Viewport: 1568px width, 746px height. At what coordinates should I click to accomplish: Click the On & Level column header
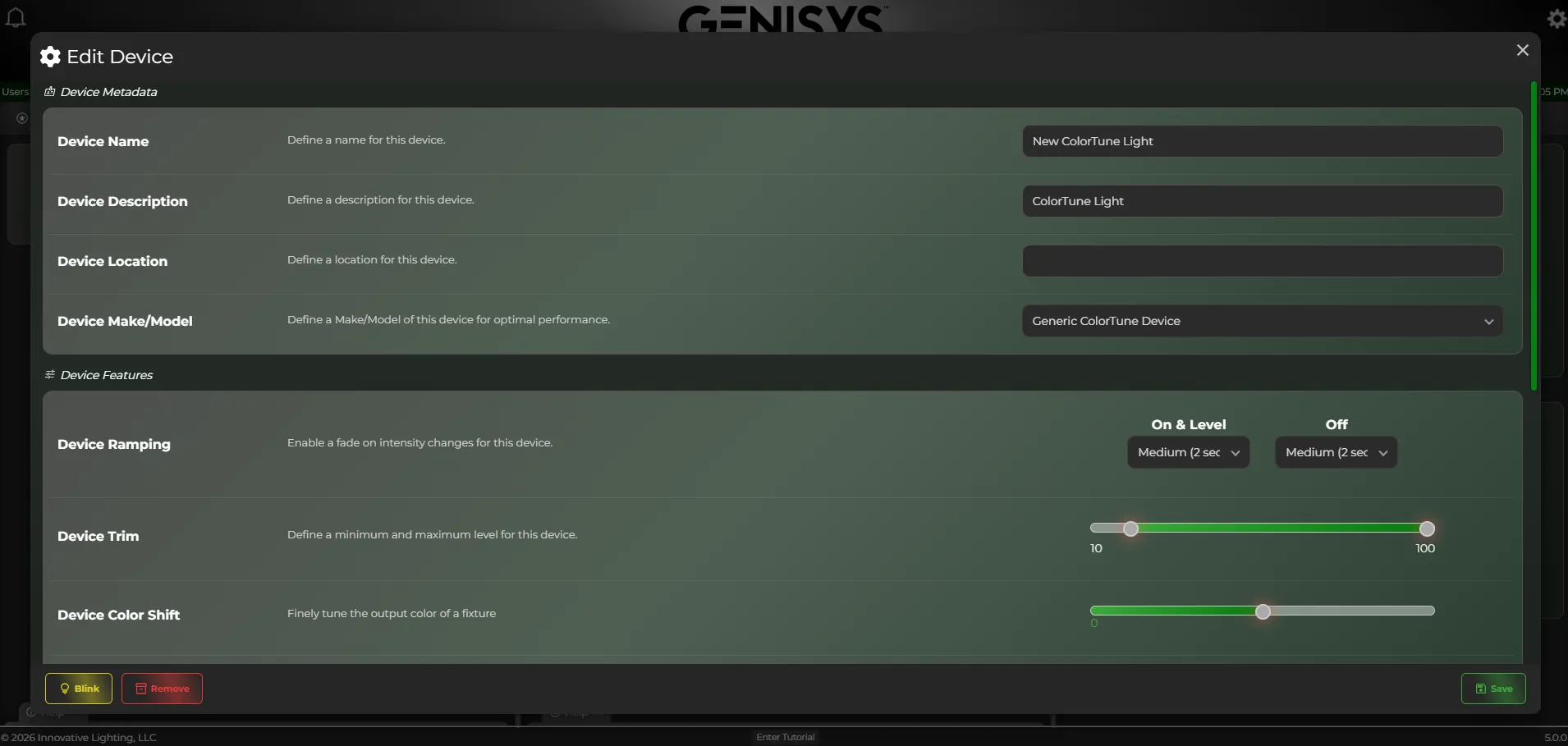tap(1189, 424)
